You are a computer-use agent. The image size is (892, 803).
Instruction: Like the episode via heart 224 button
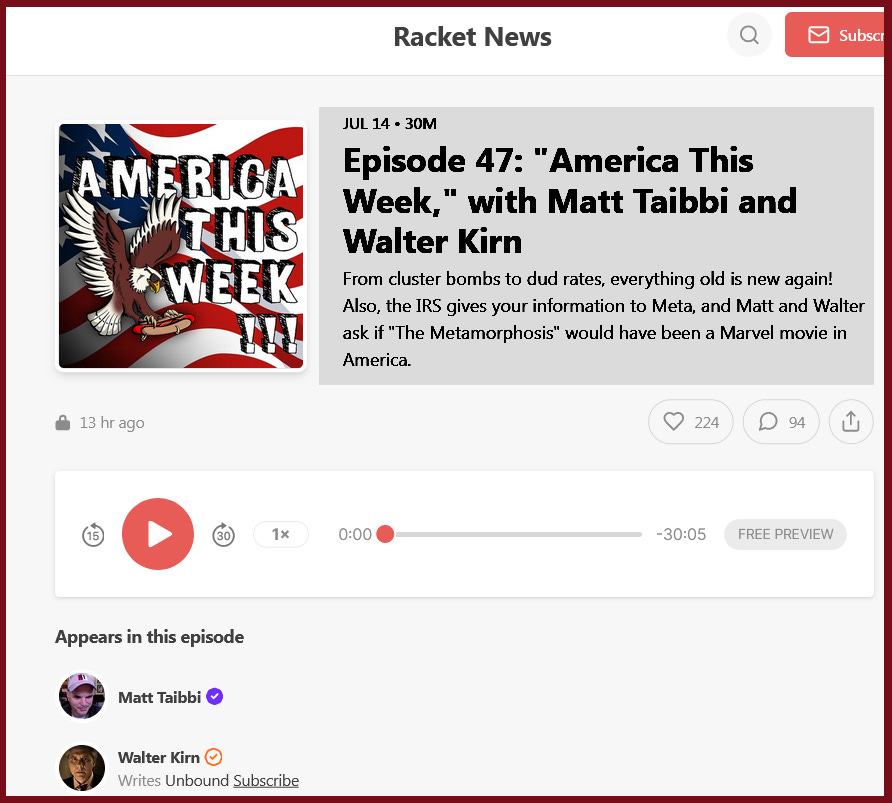click(691, 422)
